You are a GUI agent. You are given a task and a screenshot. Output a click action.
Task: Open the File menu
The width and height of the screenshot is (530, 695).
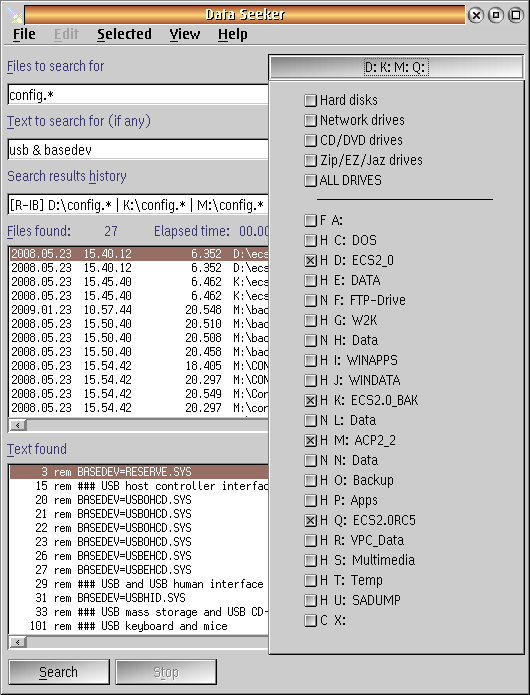24,34
